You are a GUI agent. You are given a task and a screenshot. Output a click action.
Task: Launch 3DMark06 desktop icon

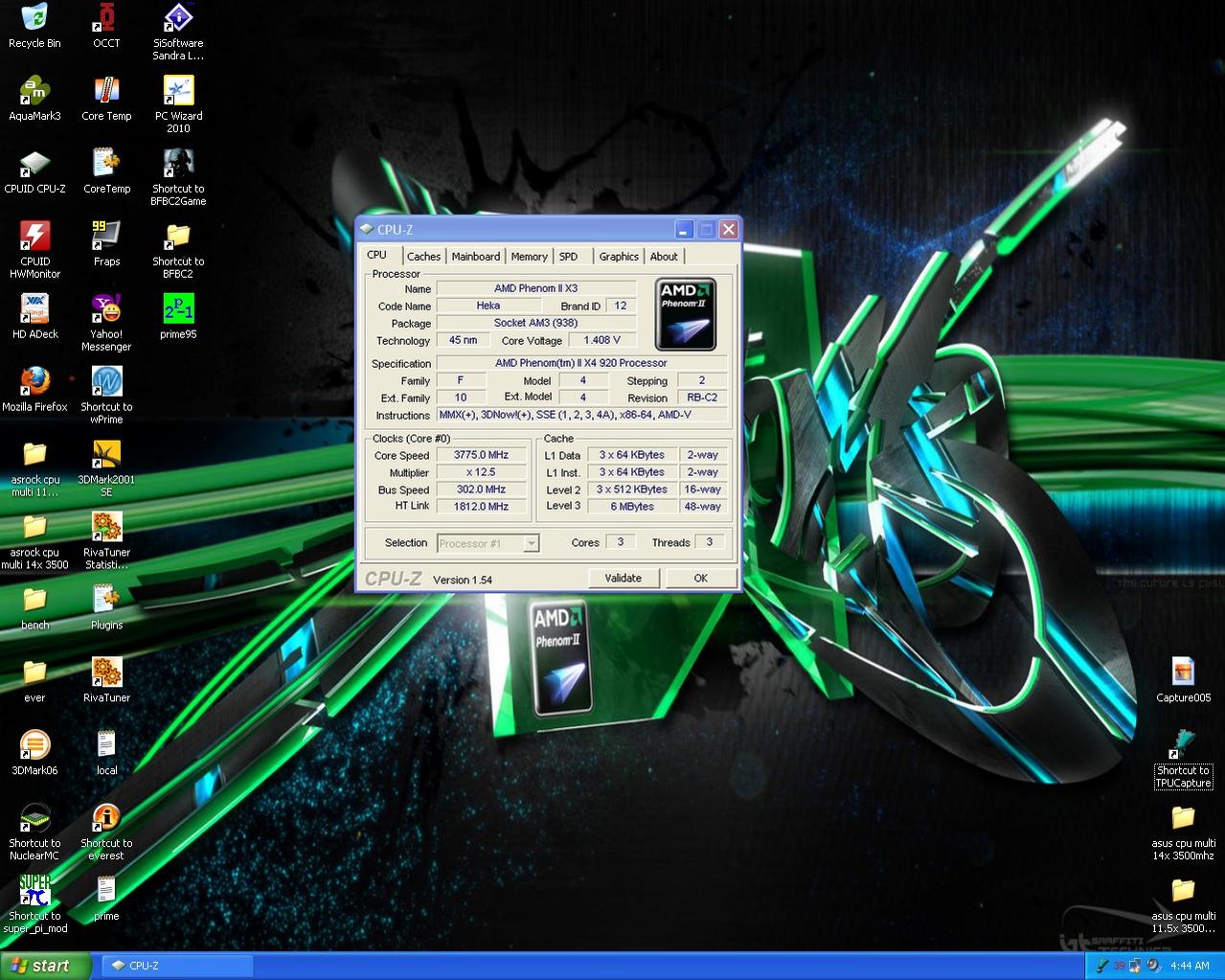(x=34, y=754)
